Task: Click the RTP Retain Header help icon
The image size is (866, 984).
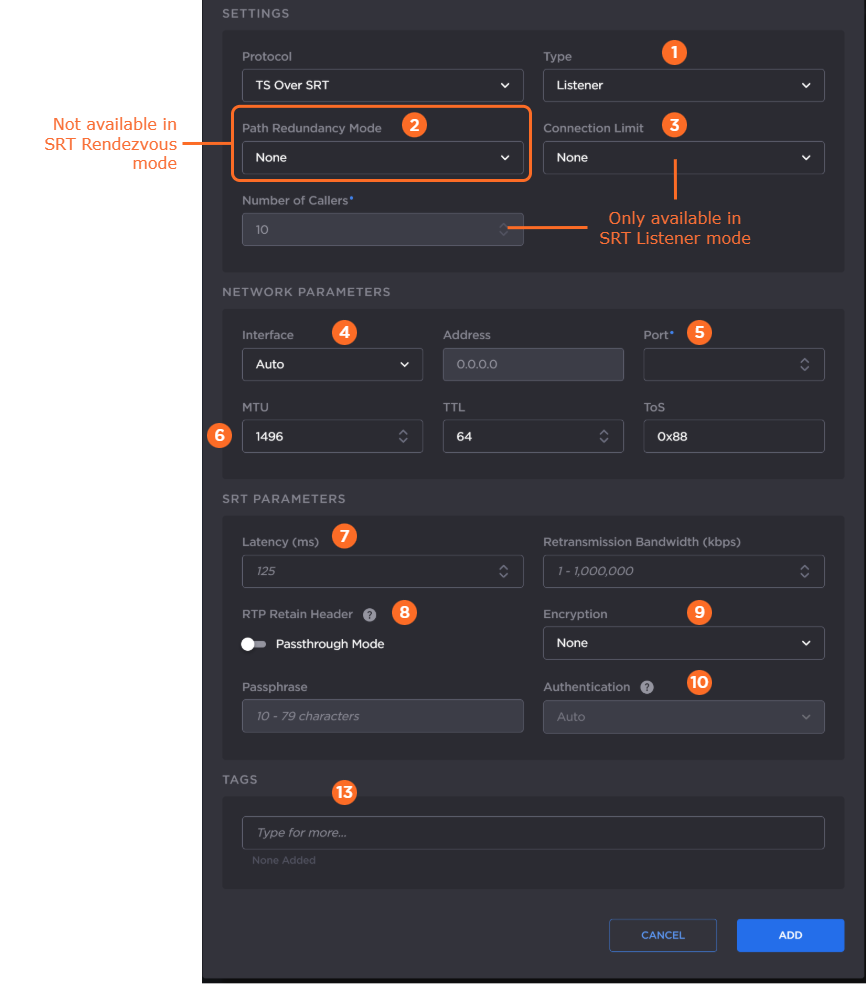Action: (369, 615)
